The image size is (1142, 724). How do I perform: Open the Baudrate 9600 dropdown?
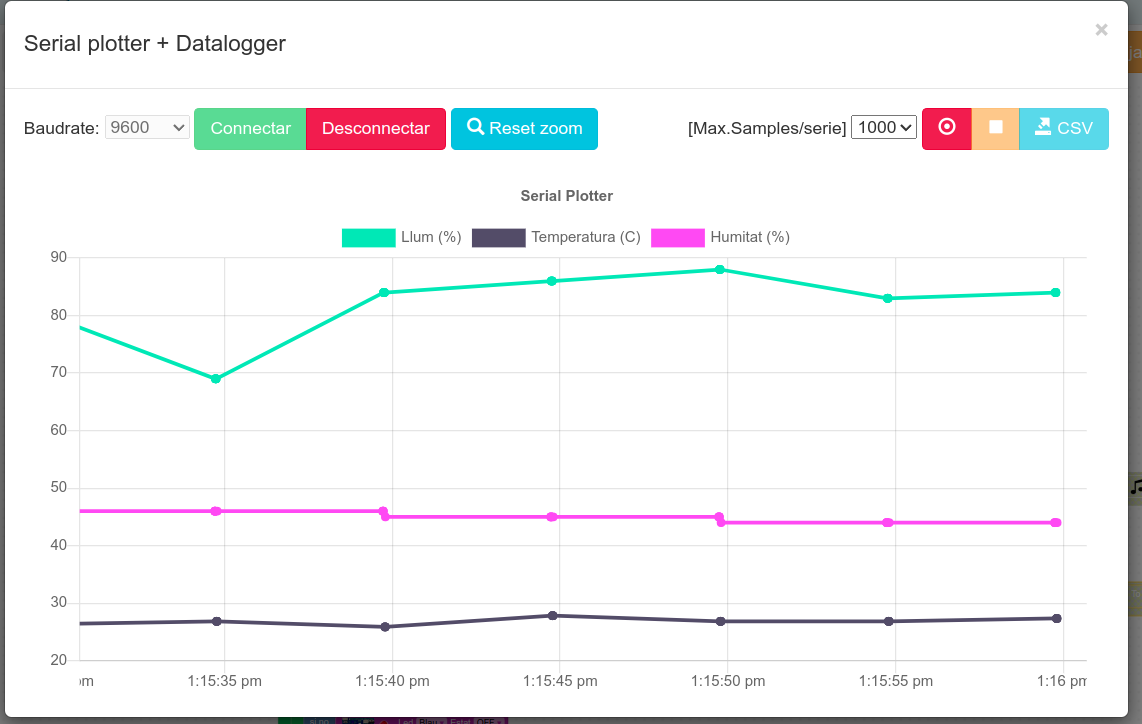[147, 127]
